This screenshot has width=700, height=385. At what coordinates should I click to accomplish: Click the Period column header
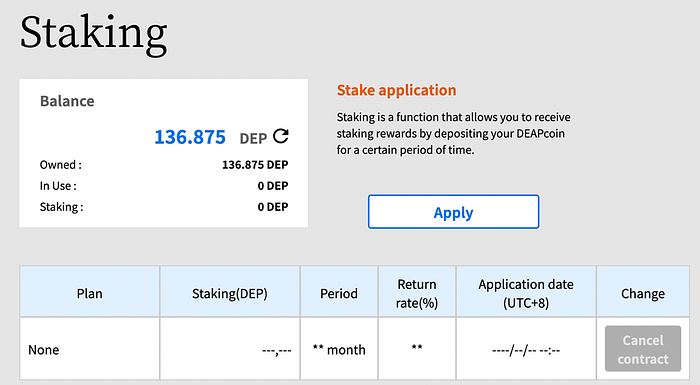[339, 292]
